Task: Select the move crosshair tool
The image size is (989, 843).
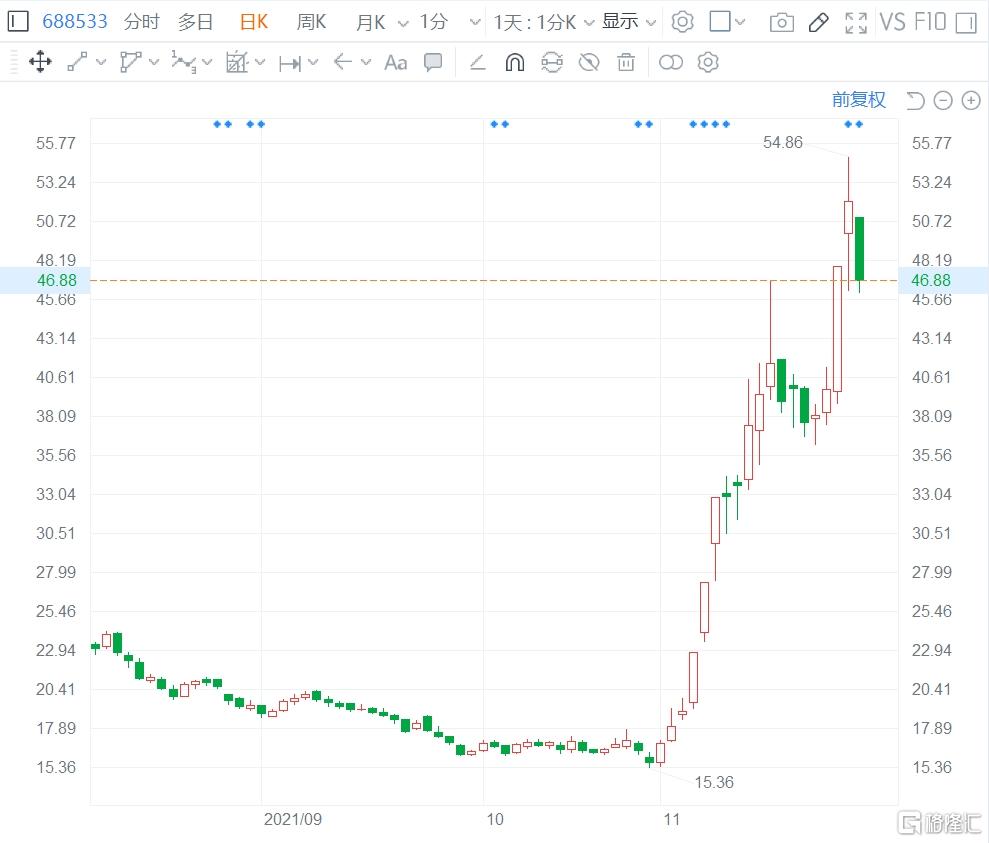Action: 40,62
